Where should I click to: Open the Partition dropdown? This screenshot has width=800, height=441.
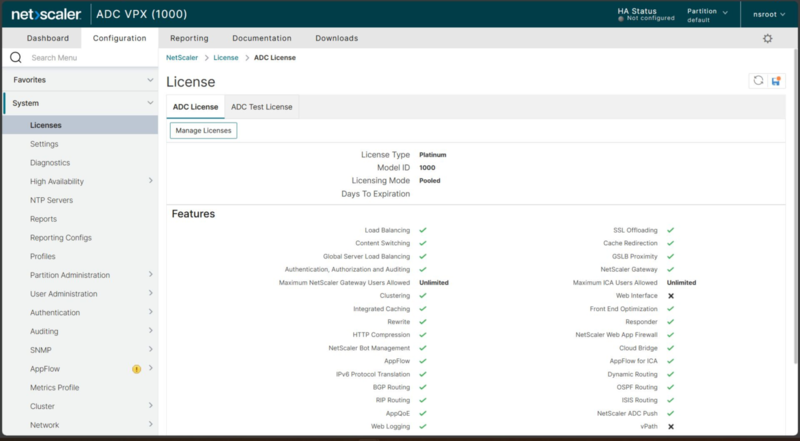pos(707,15)
